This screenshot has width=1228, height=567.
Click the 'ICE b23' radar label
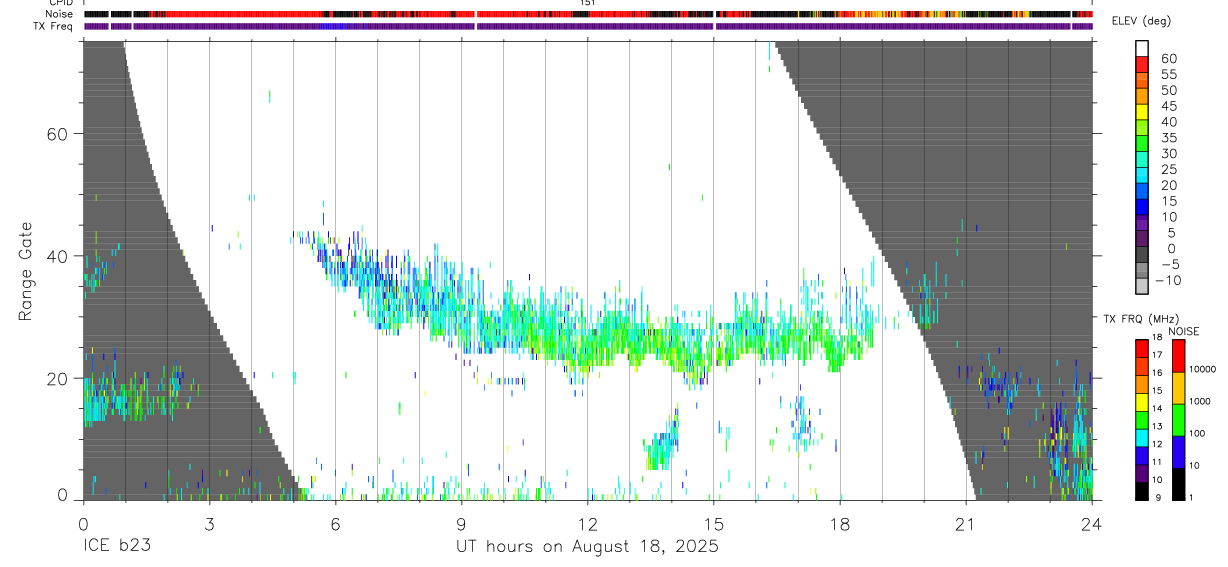coord(118,547)
